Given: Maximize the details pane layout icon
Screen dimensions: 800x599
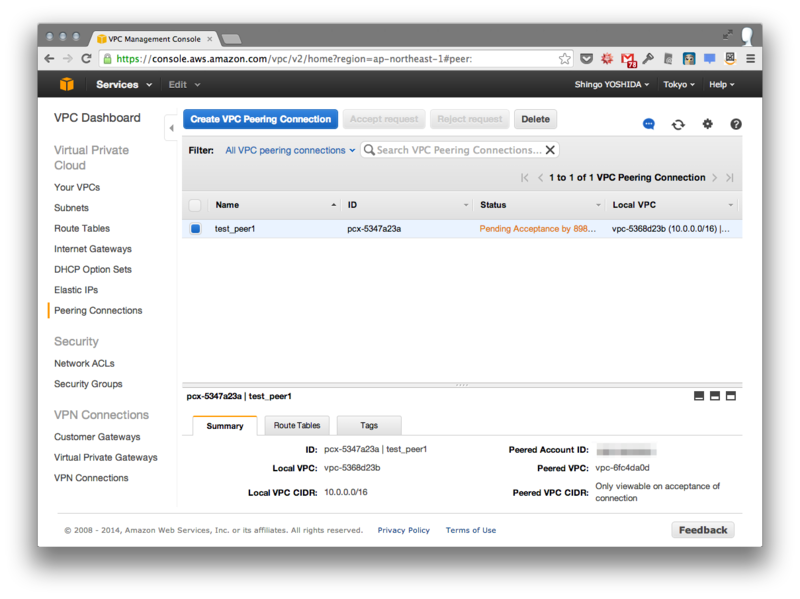Looking at the screenshot, I should tap(731, 396).
